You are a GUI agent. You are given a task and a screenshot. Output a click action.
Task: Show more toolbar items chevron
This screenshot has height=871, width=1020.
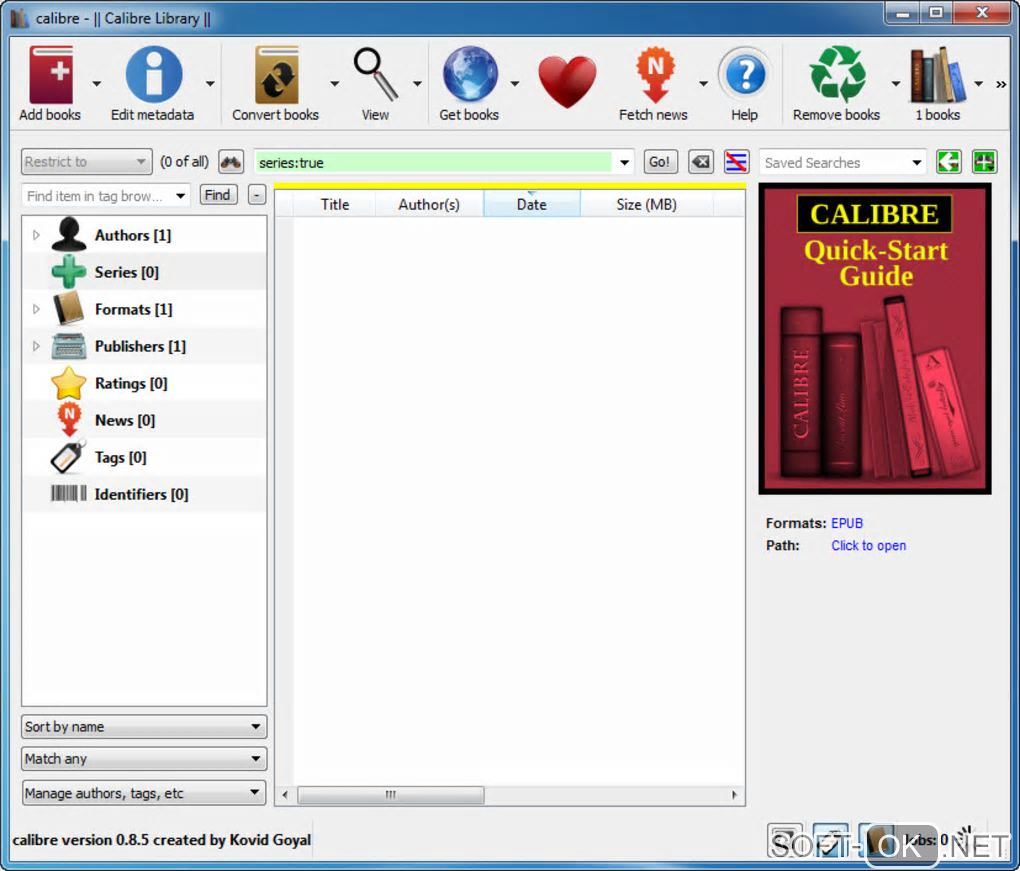[x=1001, y=84]
